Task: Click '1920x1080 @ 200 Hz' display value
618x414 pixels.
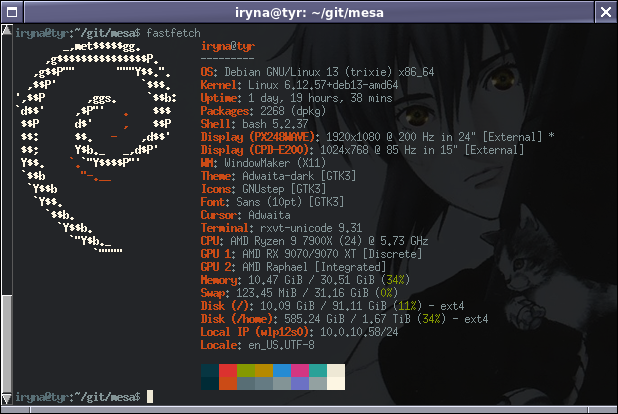Action: click(380, 137)
